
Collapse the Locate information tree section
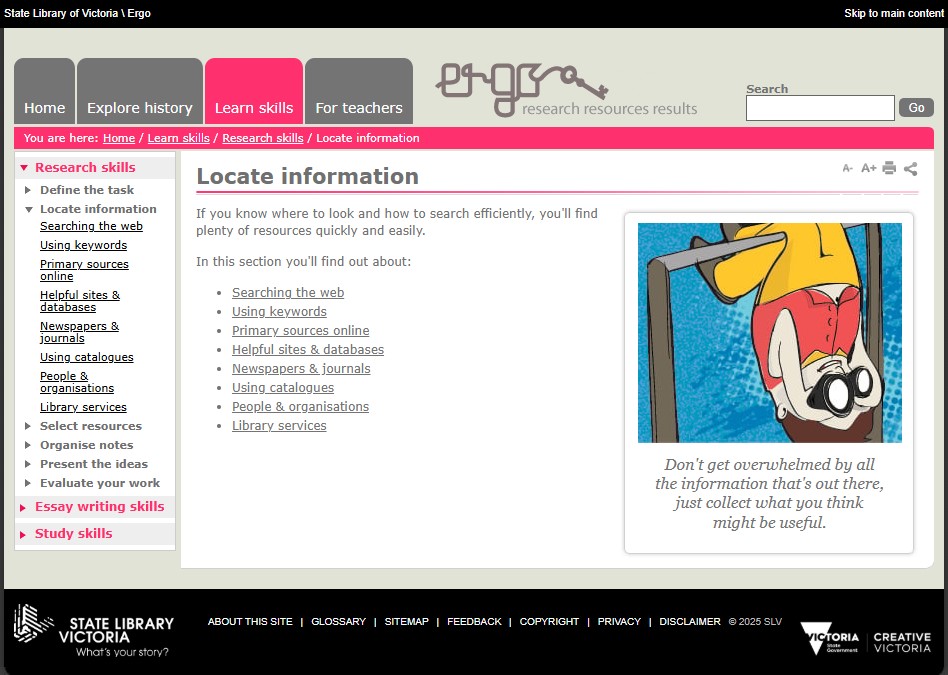pyautogui.click(x=29, y=209)
